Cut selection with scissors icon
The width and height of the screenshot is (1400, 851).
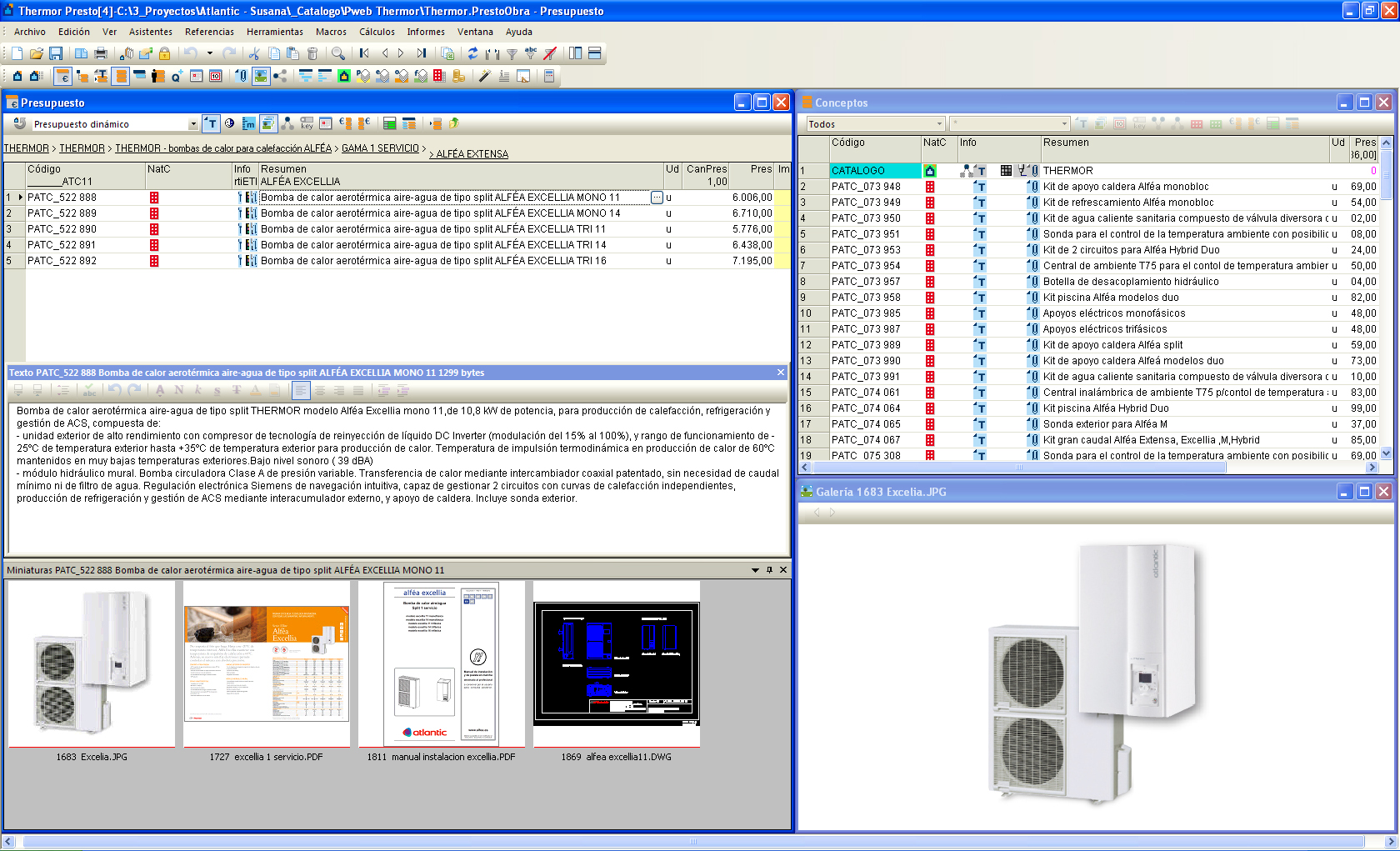254,53
